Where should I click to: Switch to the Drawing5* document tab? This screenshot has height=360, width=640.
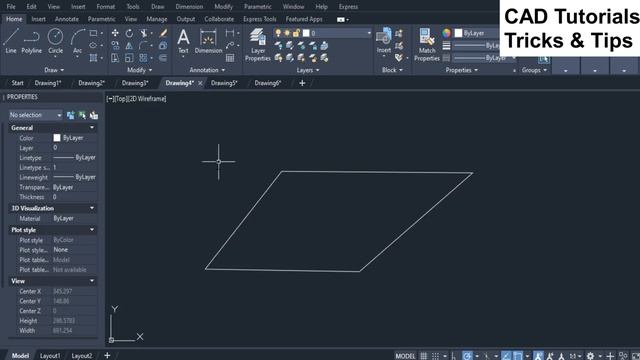(x=224, y=83)
